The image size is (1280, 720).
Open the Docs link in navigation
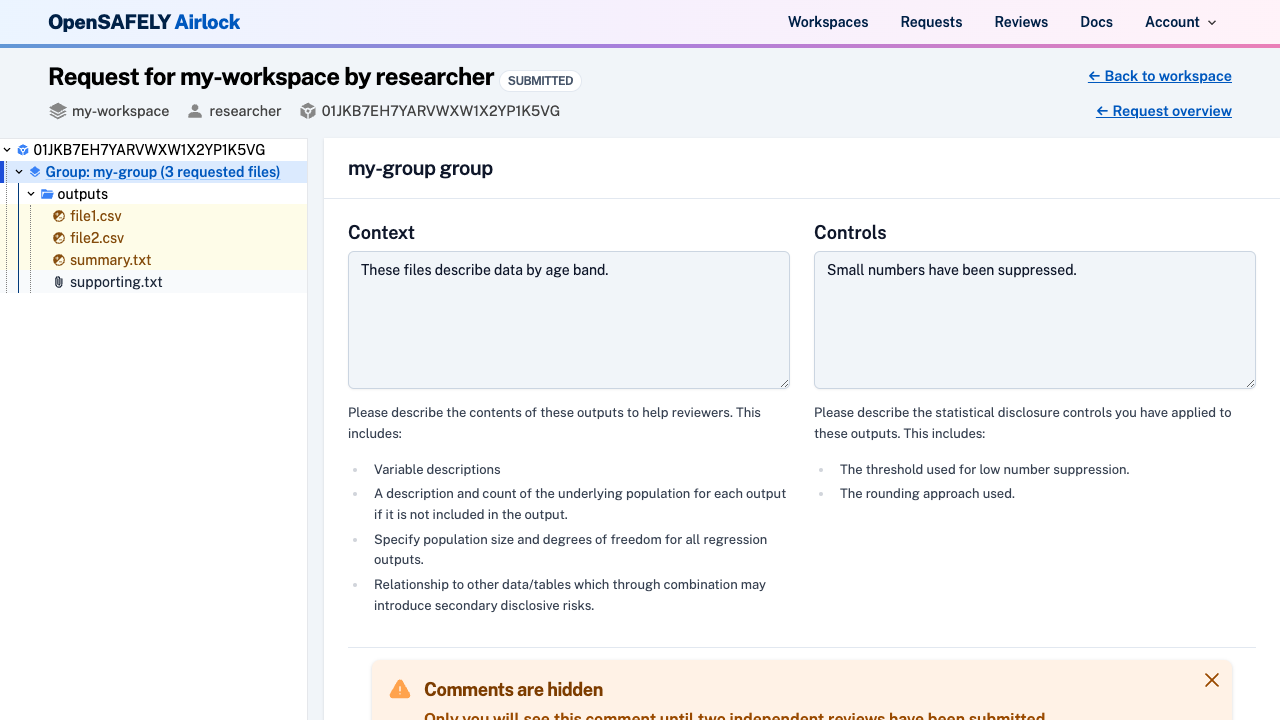(x=1096, y=22)
